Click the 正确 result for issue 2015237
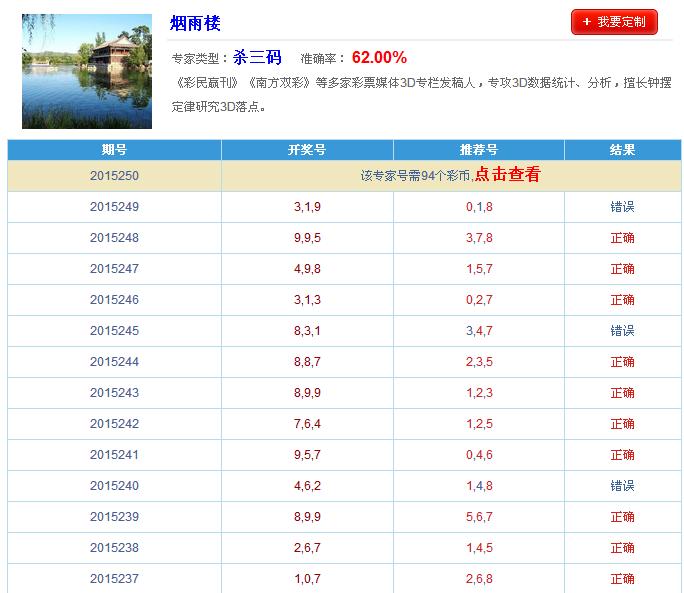This screenshot has width=684, height=593. click(x=622, y=579)
